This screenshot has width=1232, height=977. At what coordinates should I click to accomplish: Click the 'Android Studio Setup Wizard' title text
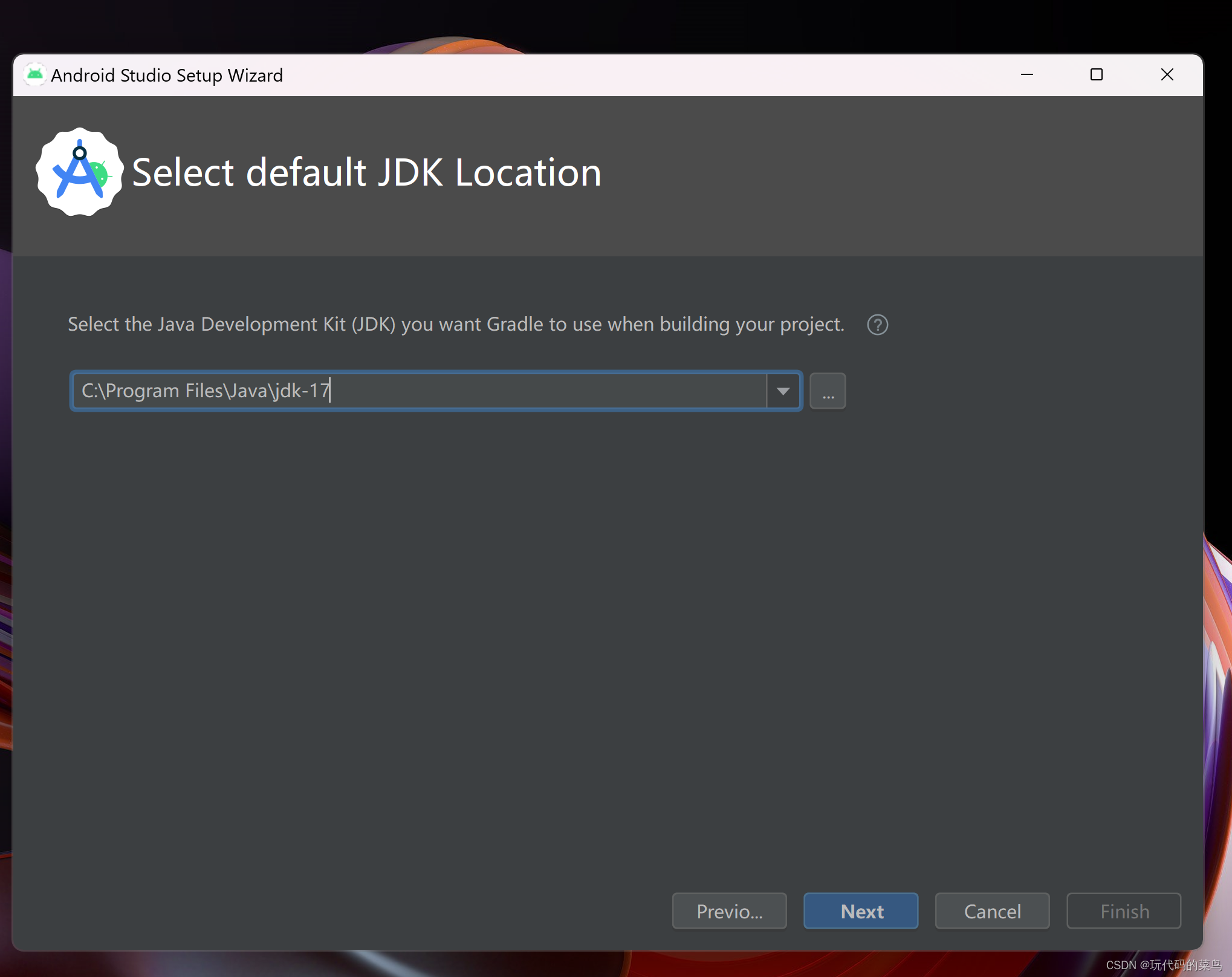(x=167, y=76)
